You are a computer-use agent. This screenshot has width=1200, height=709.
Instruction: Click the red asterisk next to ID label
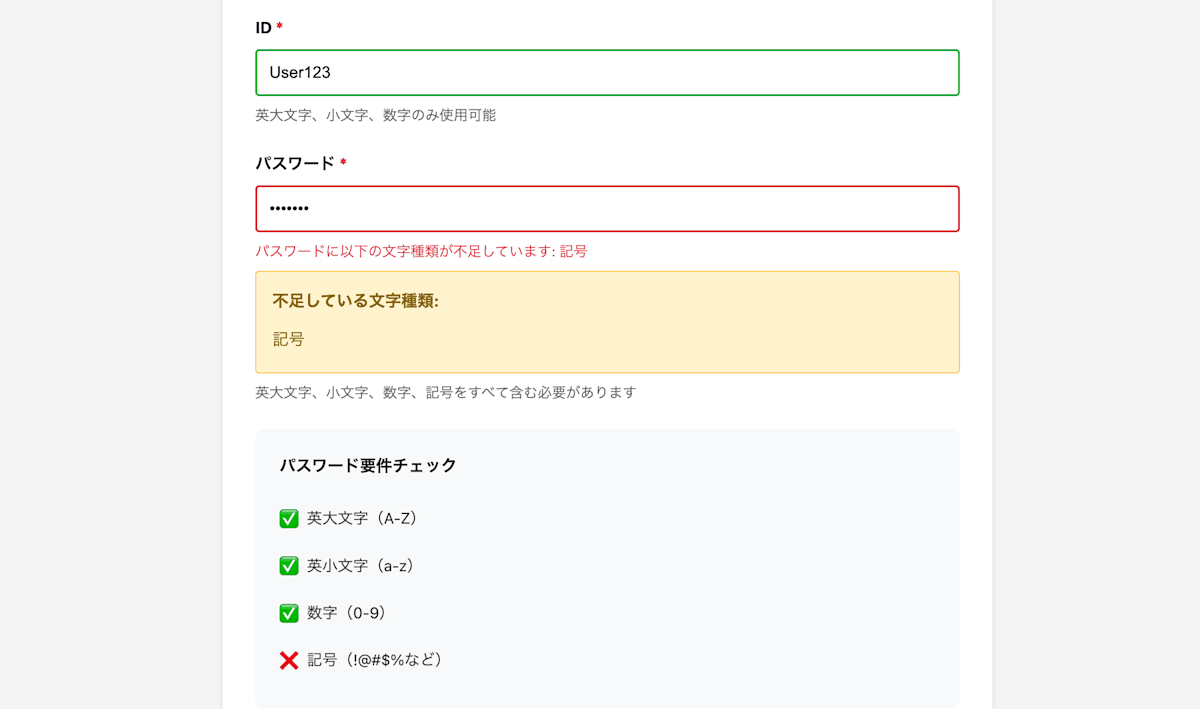click(280, 28)
